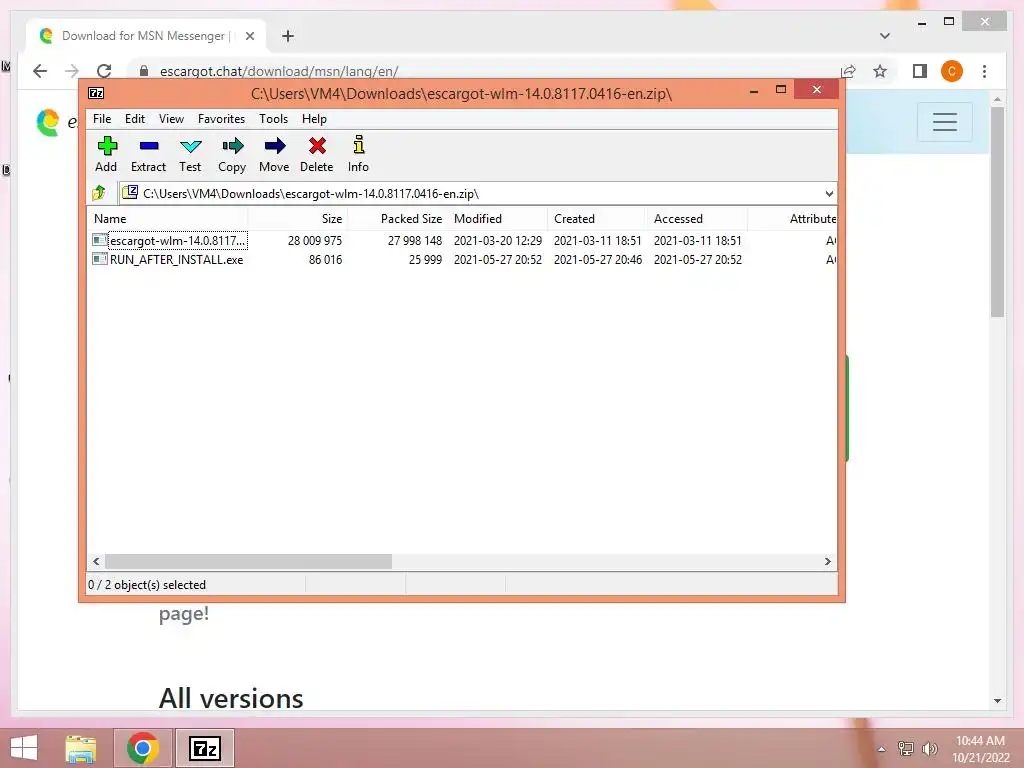Viewport: 1024px width, 768px height.
Task: Click the 2021-05-27 20:46 created date
Action: click(598, 259)
